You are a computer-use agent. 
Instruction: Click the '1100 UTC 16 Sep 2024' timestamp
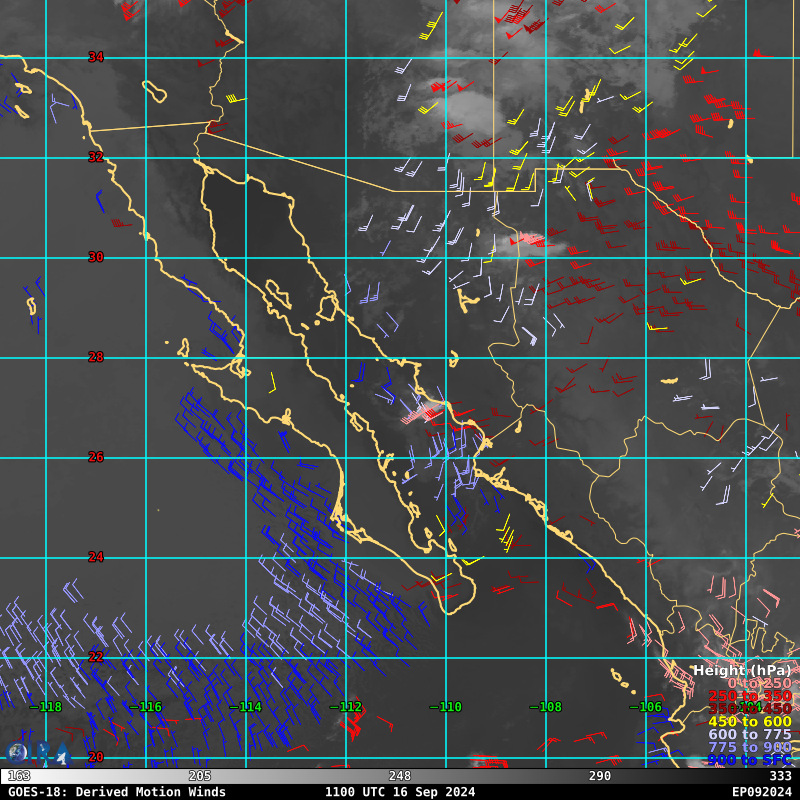pos(399,792)
